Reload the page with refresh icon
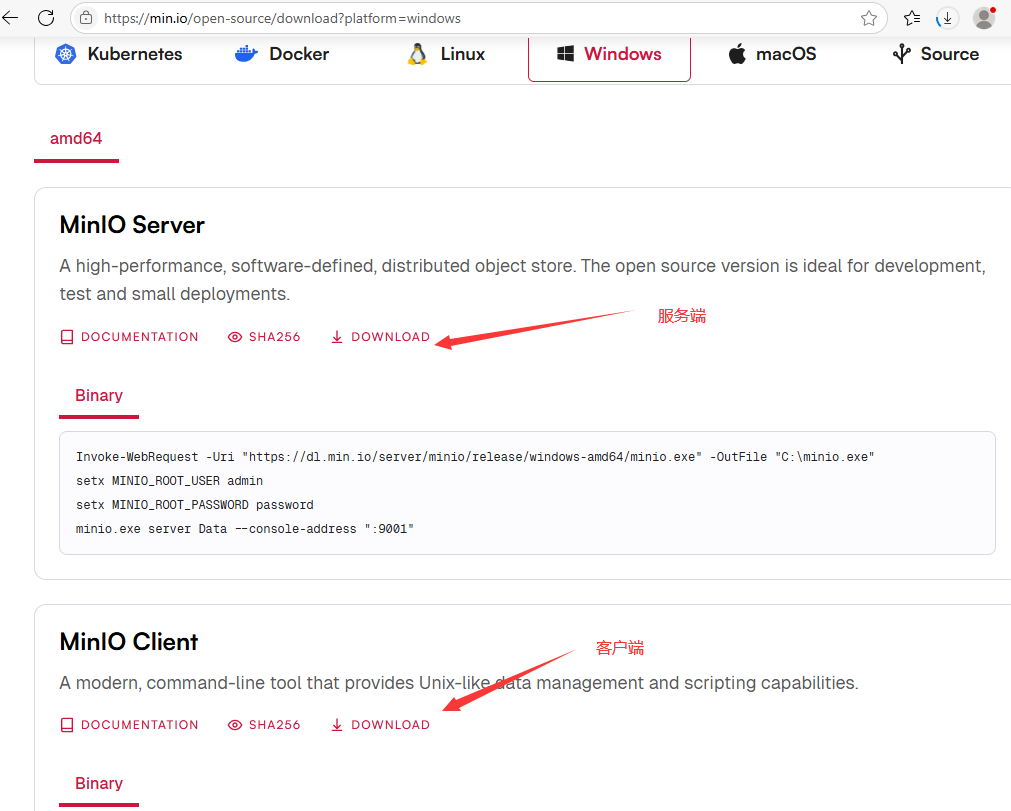Viewport: 1011px width, 811px height. [x=46, y=18]
